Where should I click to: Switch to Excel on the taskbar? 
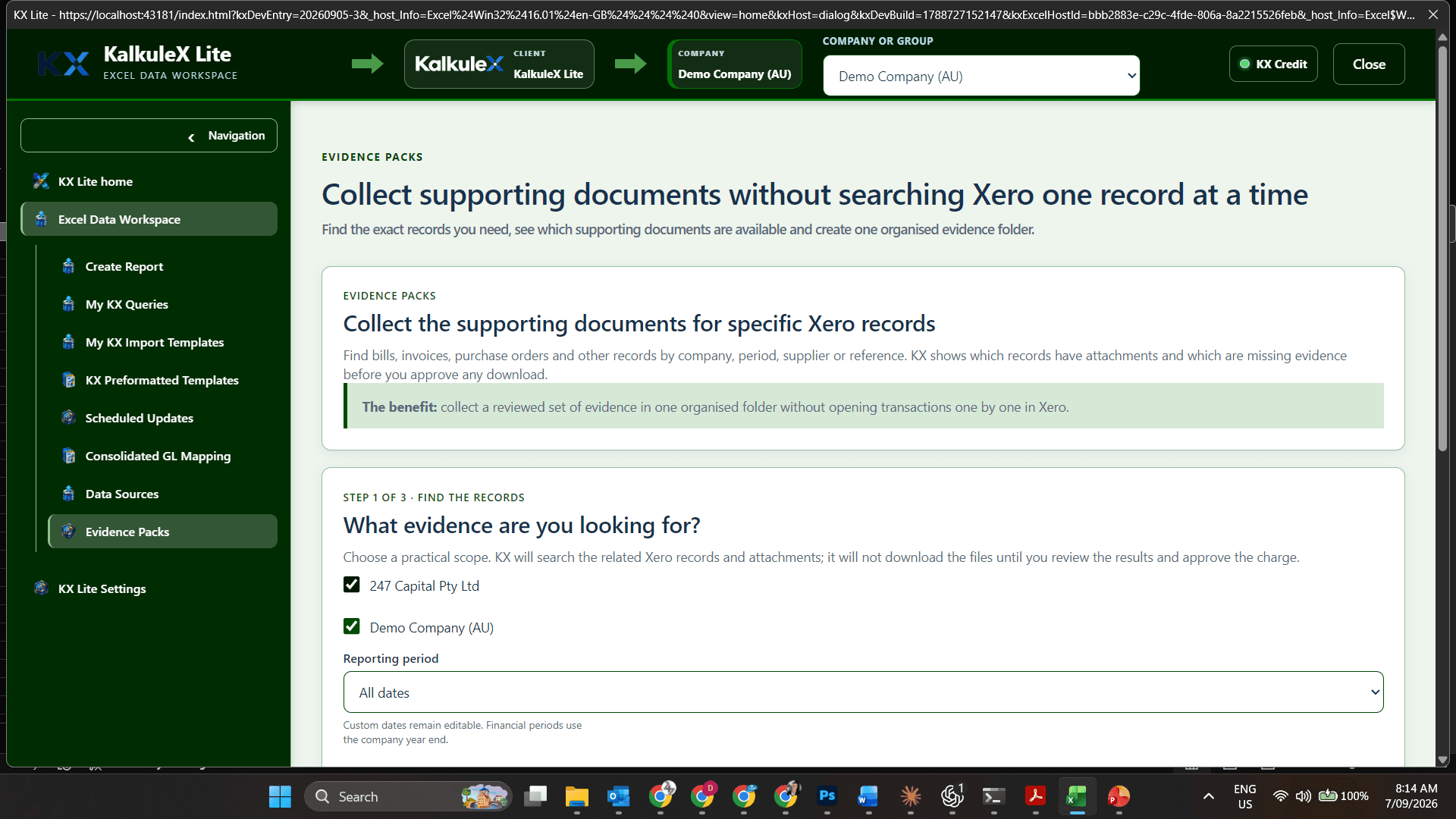[1077, 796]
